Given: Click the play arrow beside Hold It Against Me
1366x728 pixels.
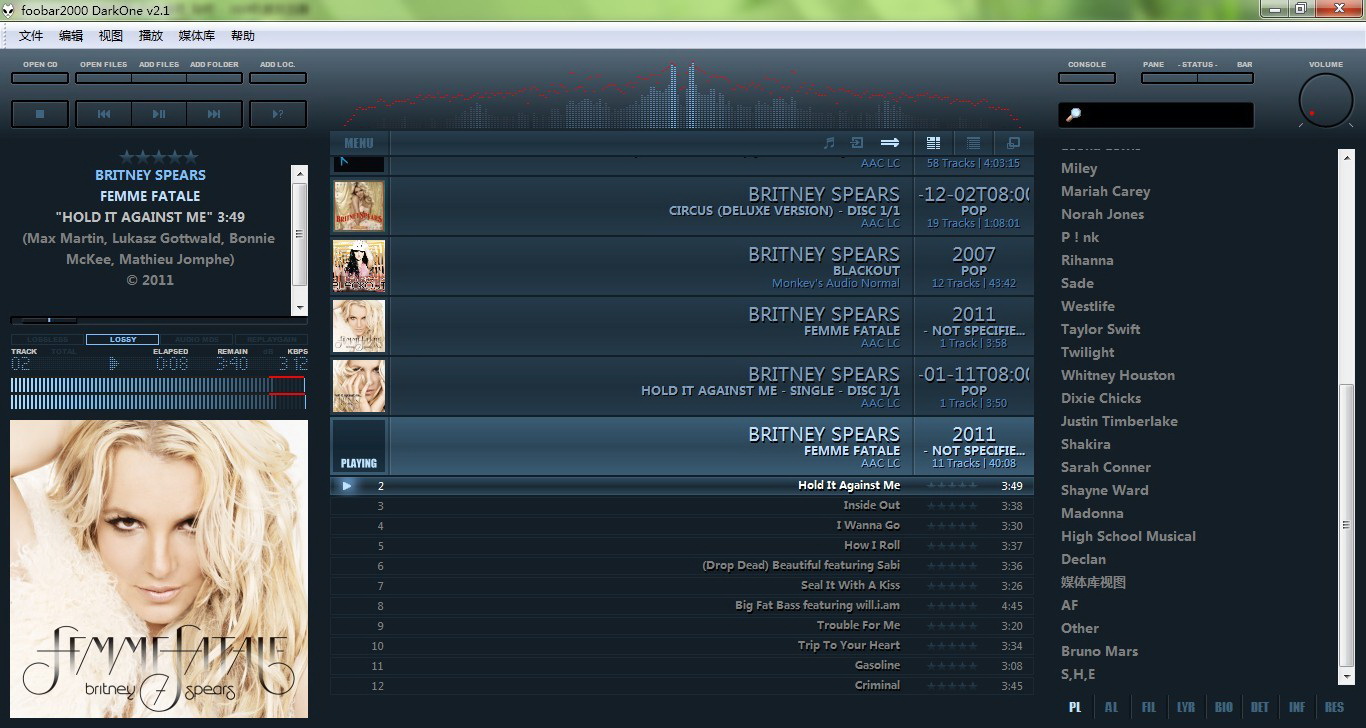Looking at the screenshot, I should pyautogui.click(x=346, y=486).
